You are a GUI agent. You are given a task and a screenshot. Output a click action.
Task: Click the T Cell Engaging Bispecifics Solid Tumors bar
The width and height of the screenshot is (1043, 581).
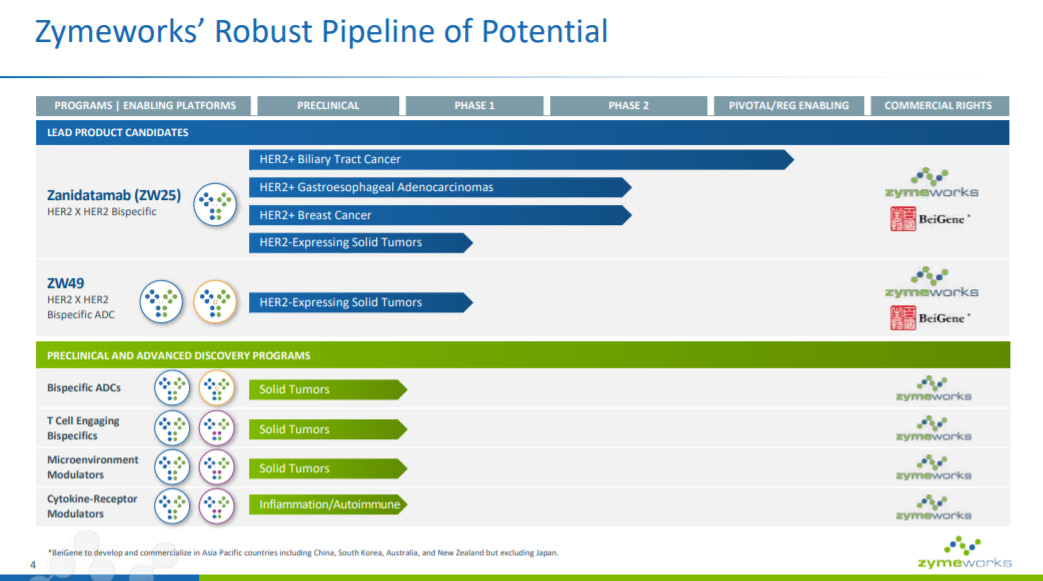(x=328, y=429)
